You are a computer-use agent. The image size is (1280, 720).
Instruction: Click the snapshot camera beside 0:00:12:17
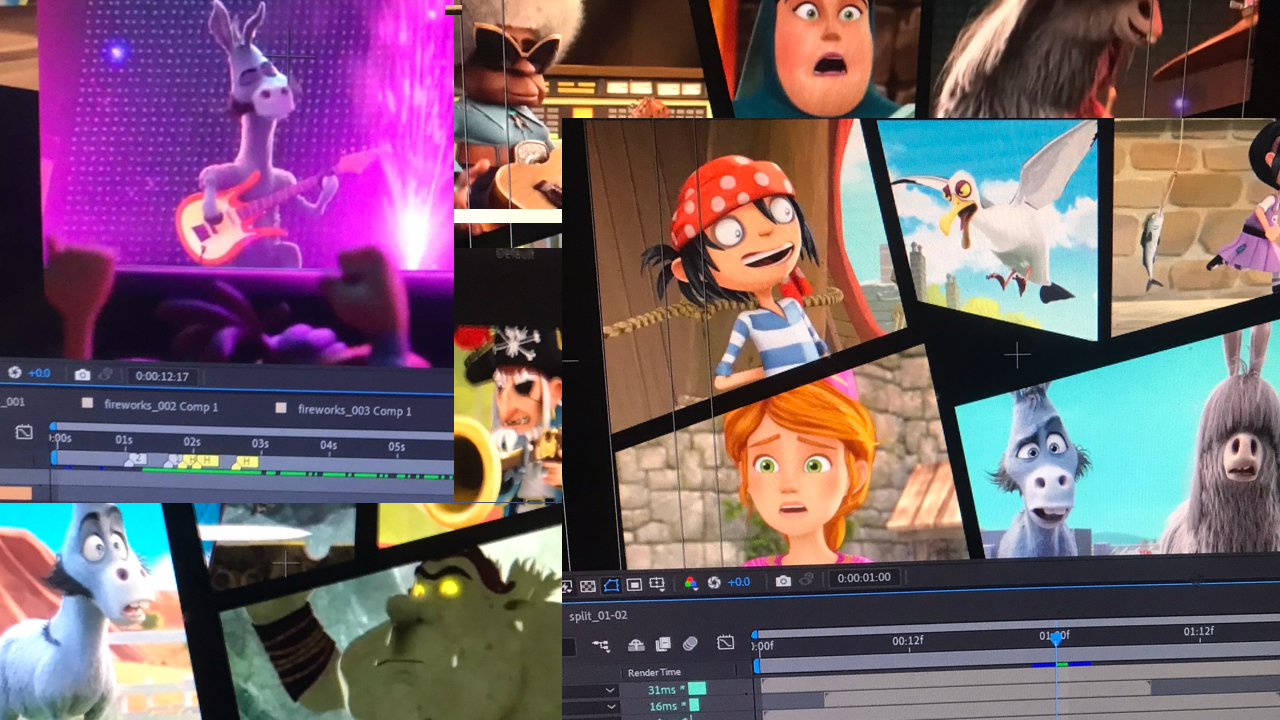pyautogui.click(x=82, y=374)
